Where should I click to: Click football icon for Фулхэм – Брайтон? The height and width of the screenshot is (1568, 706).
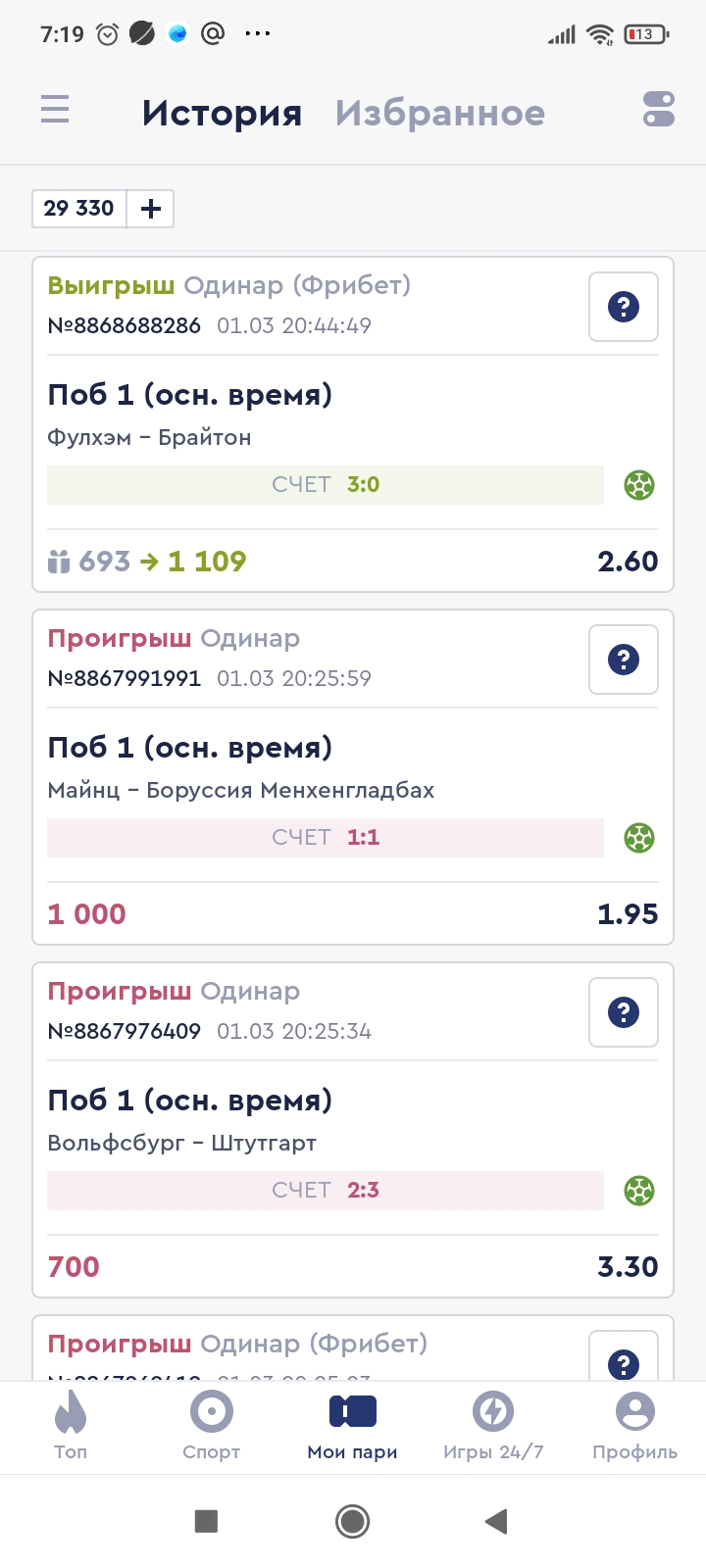click(x=639, y=485)
